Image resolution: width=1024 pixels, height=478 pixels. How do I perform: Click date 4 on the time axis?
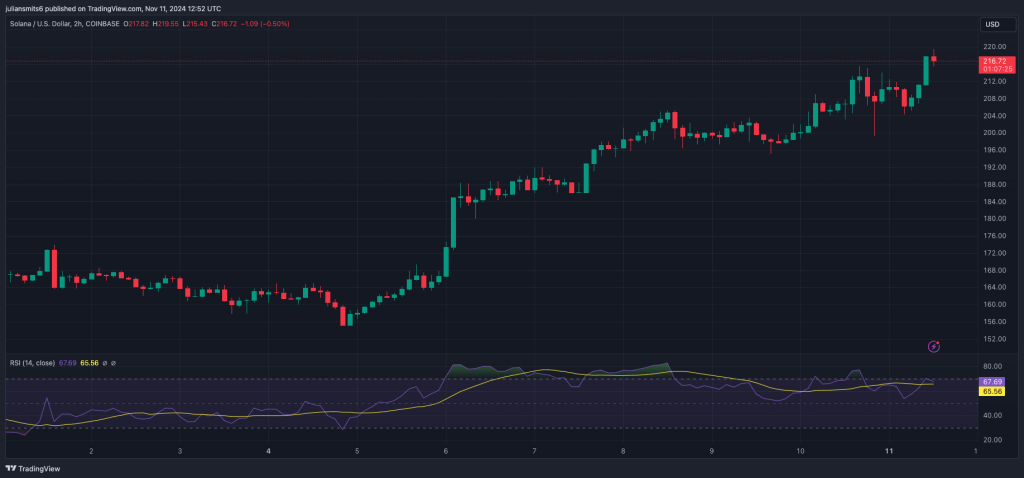(x=268, y=452)
